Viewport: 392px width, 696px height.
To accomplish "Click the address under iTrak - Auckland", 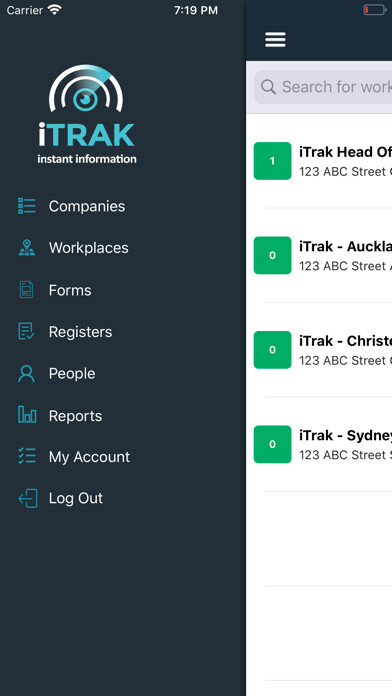I will click(345, 266).
